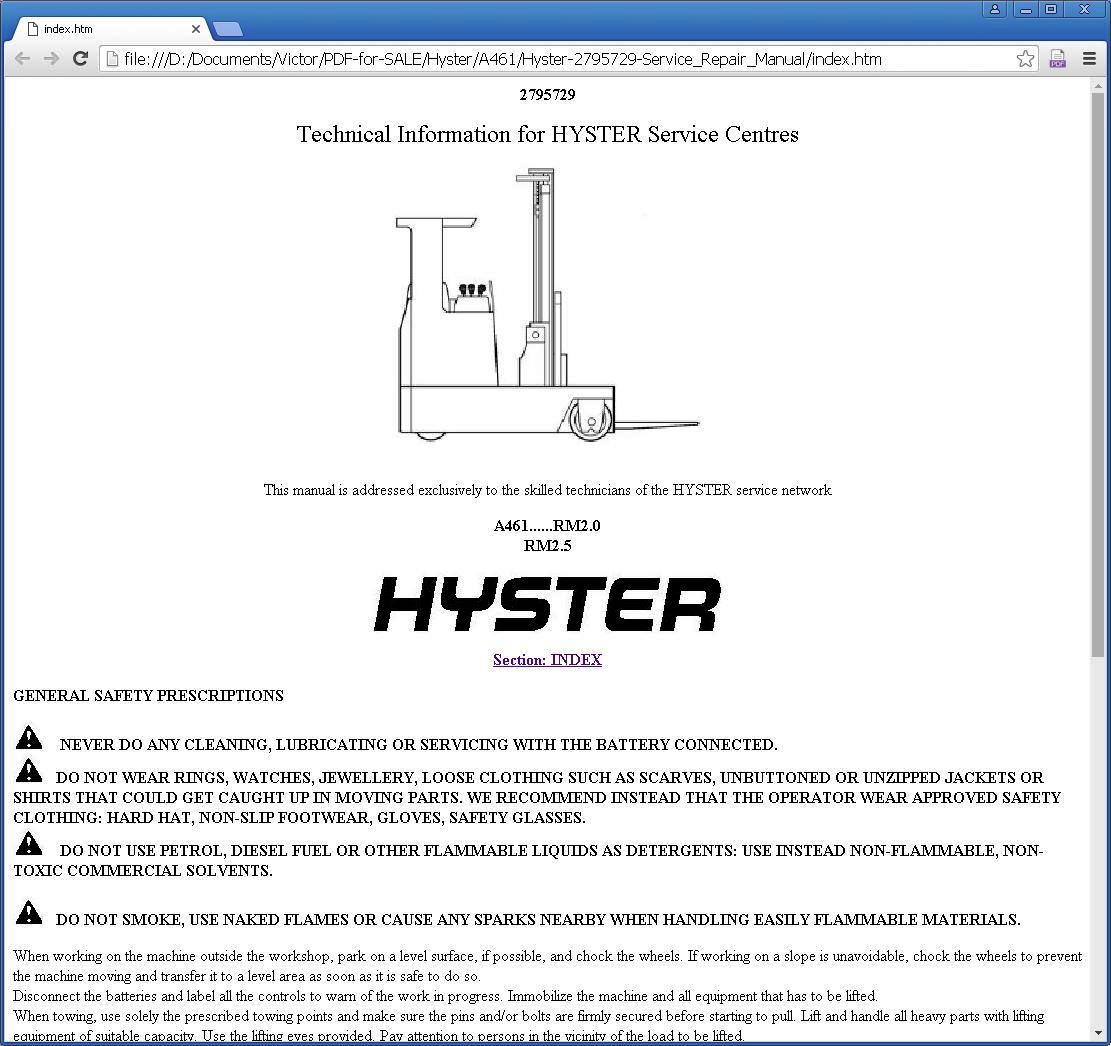Image resolution: width=1111 pixels, height=1046 pixels.
Task: Close the index.htm tab
Action: click(x=196, y=29)
